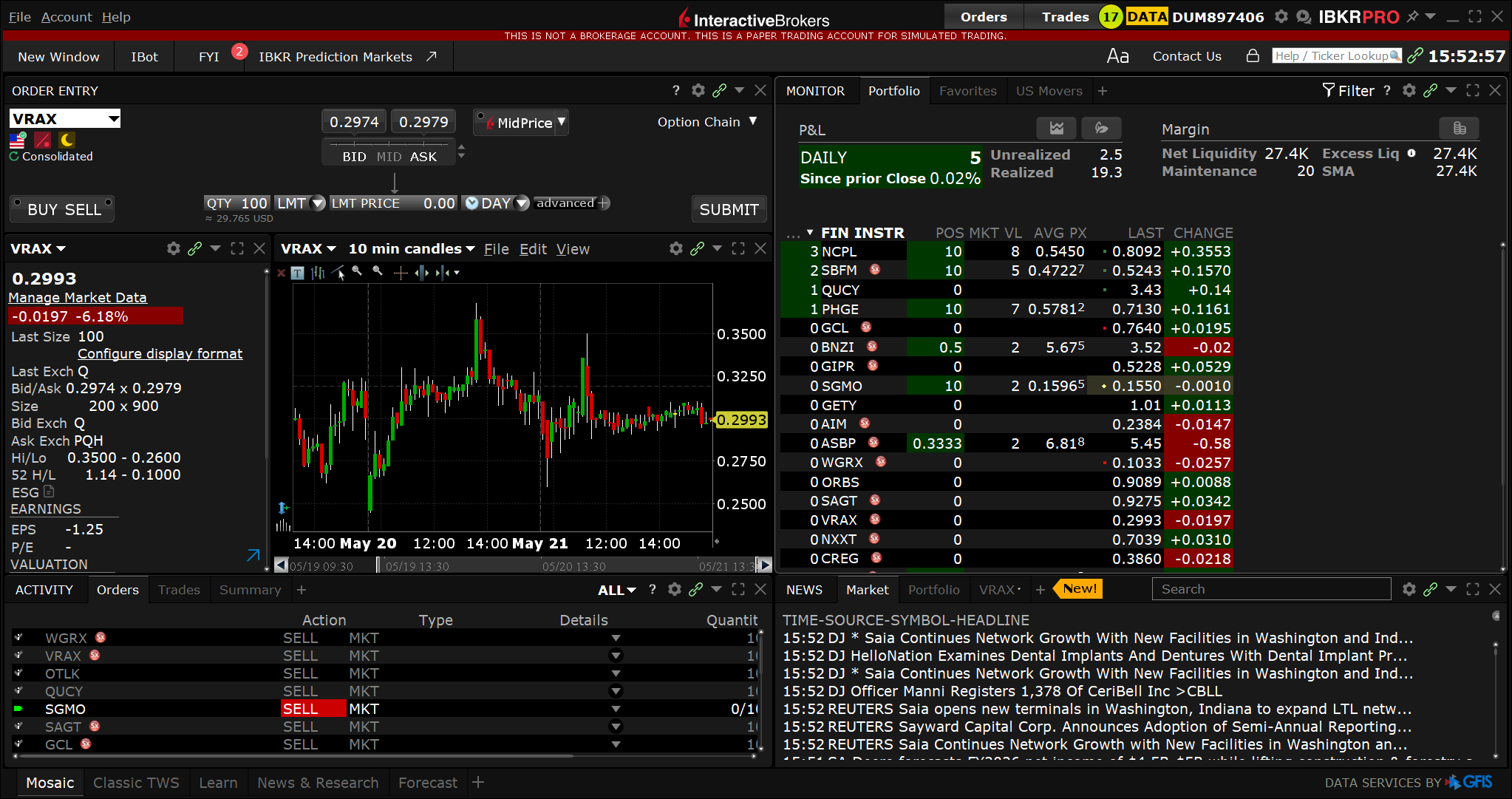Open IBKR Prediction Markets
The height and width of the screenshot is (799, 1512).
(347, 56)
